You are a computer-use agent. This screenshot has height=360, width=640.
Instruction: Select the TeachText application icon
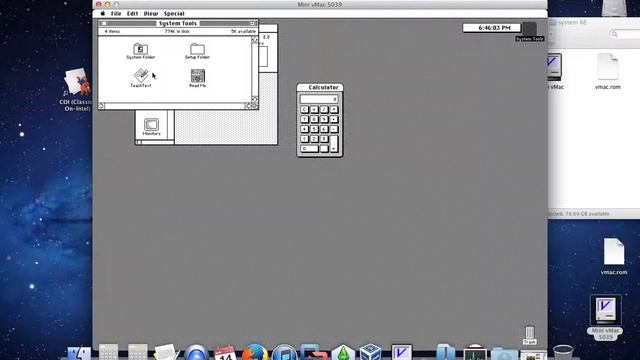[x=141, y=76]
